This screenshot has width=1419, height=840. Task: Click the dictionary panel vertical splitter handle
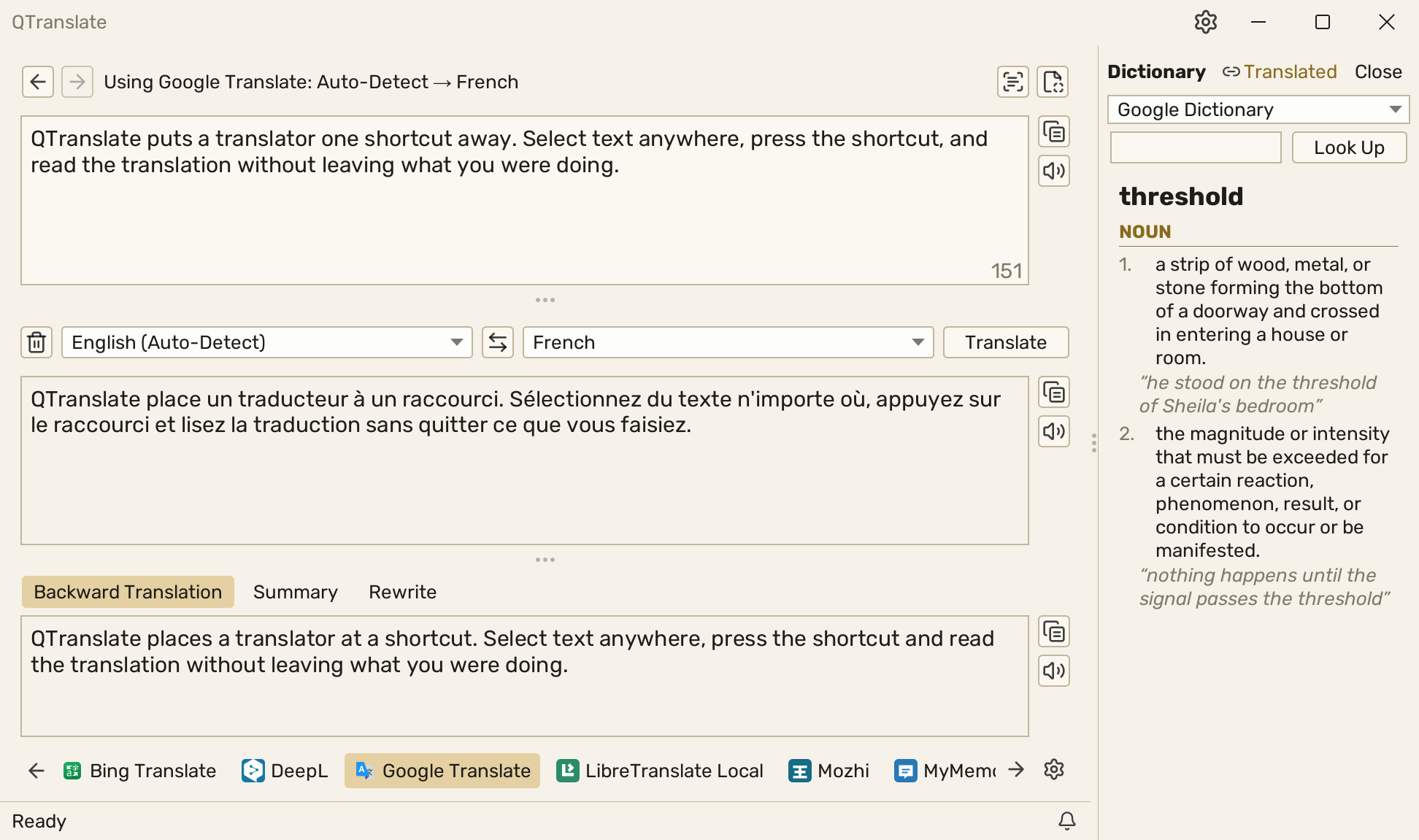click(x=1094, y=443)
